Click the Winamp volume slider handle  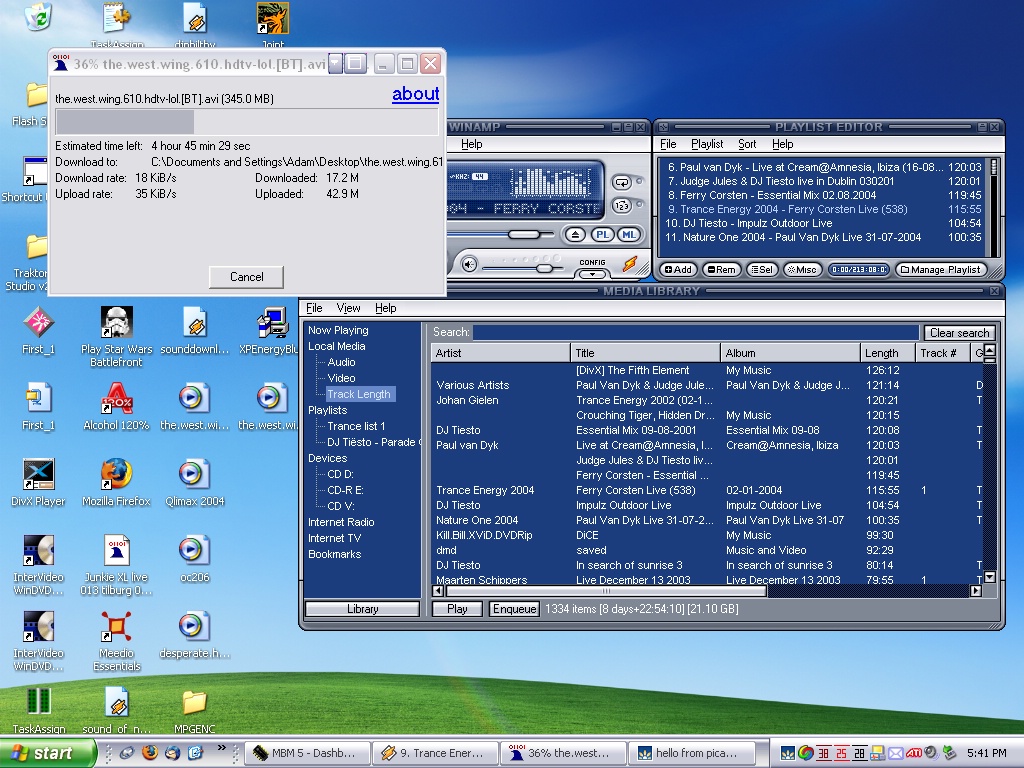point(545,268)
